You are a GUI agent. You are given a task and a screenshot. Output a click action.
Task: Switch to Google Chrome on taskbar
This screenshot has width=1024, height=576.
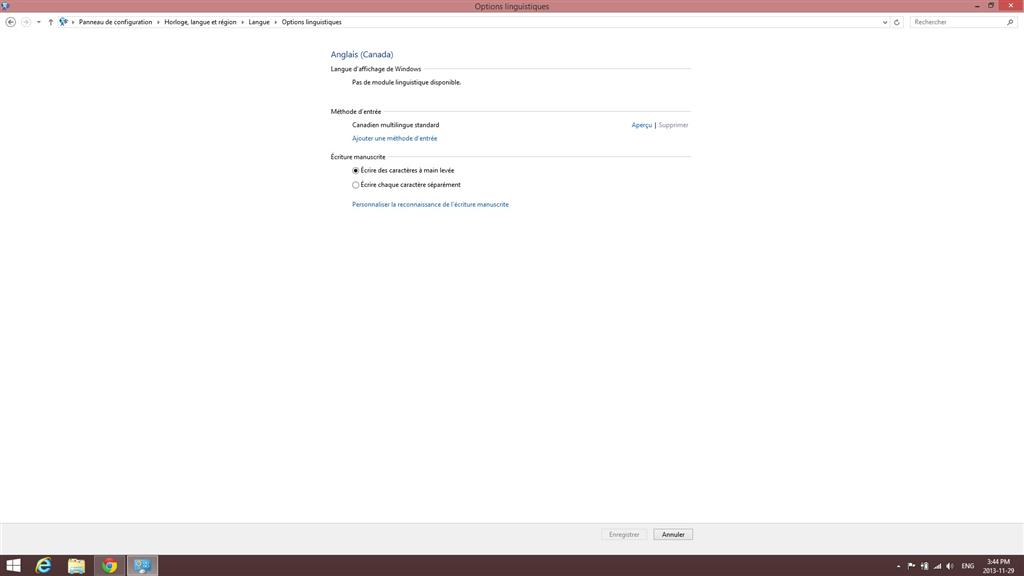[x=109, y=566]
